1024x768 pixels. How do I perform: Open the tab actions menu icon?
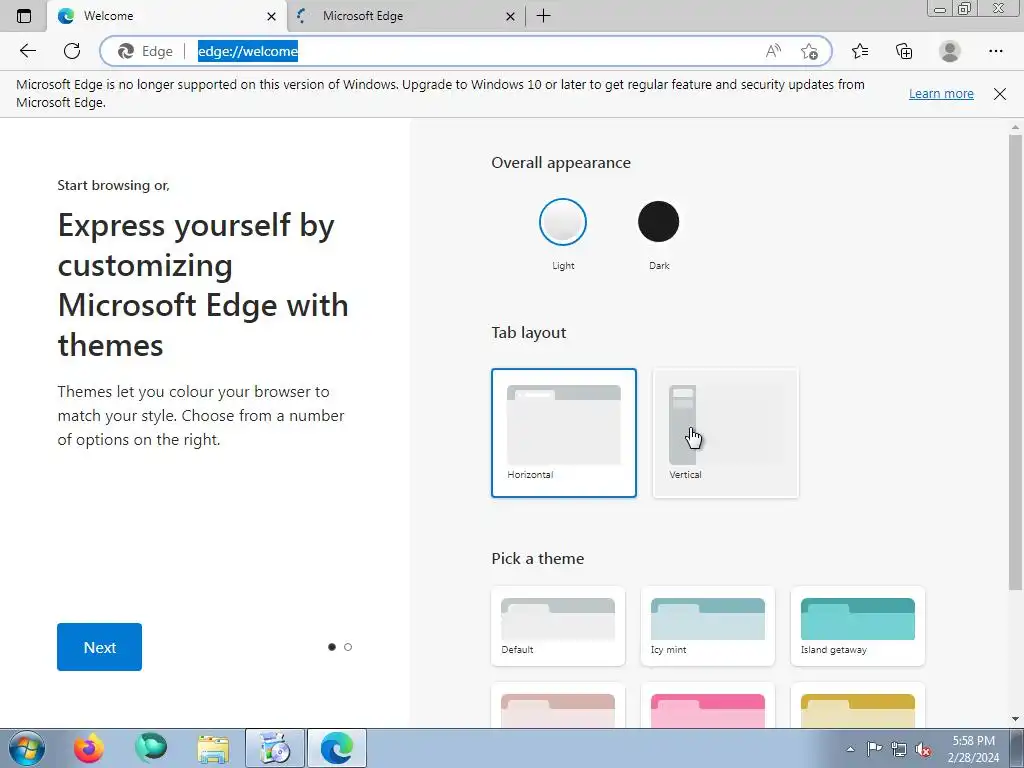click(x=24, y=16)
